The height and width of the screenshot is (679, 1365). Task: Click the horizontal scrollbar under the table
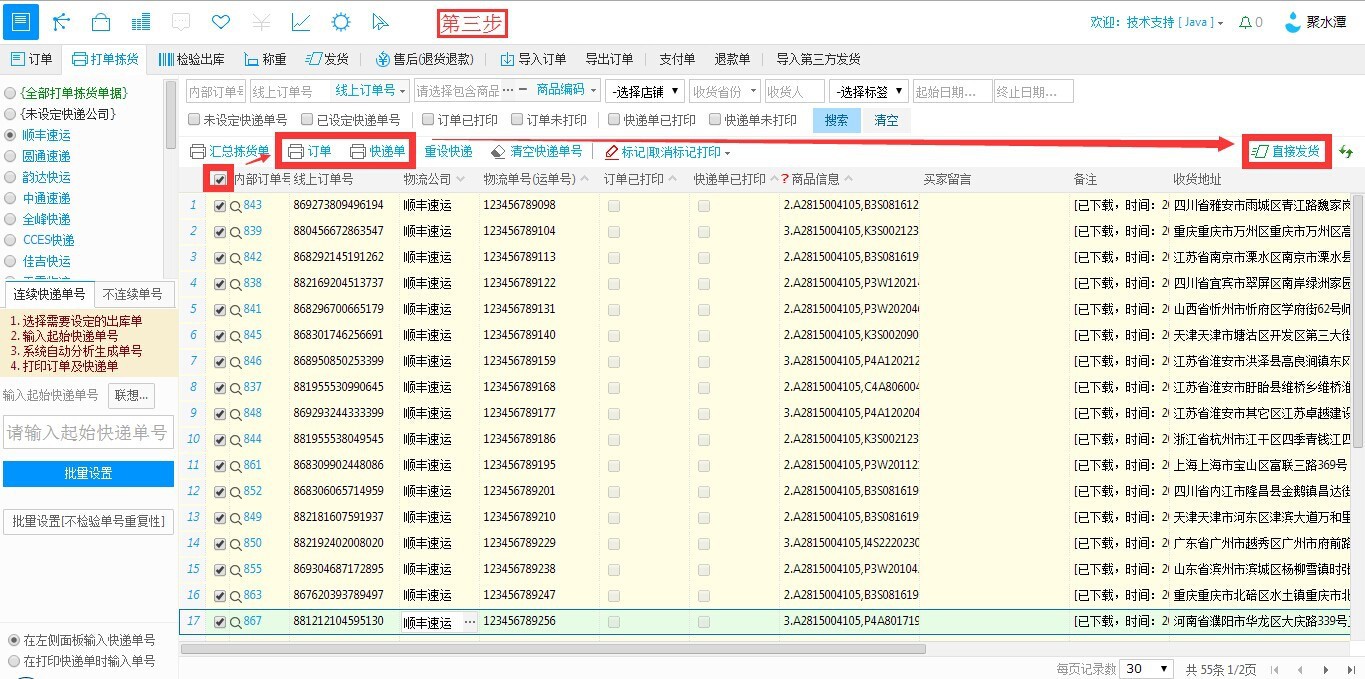coord(553,649)
